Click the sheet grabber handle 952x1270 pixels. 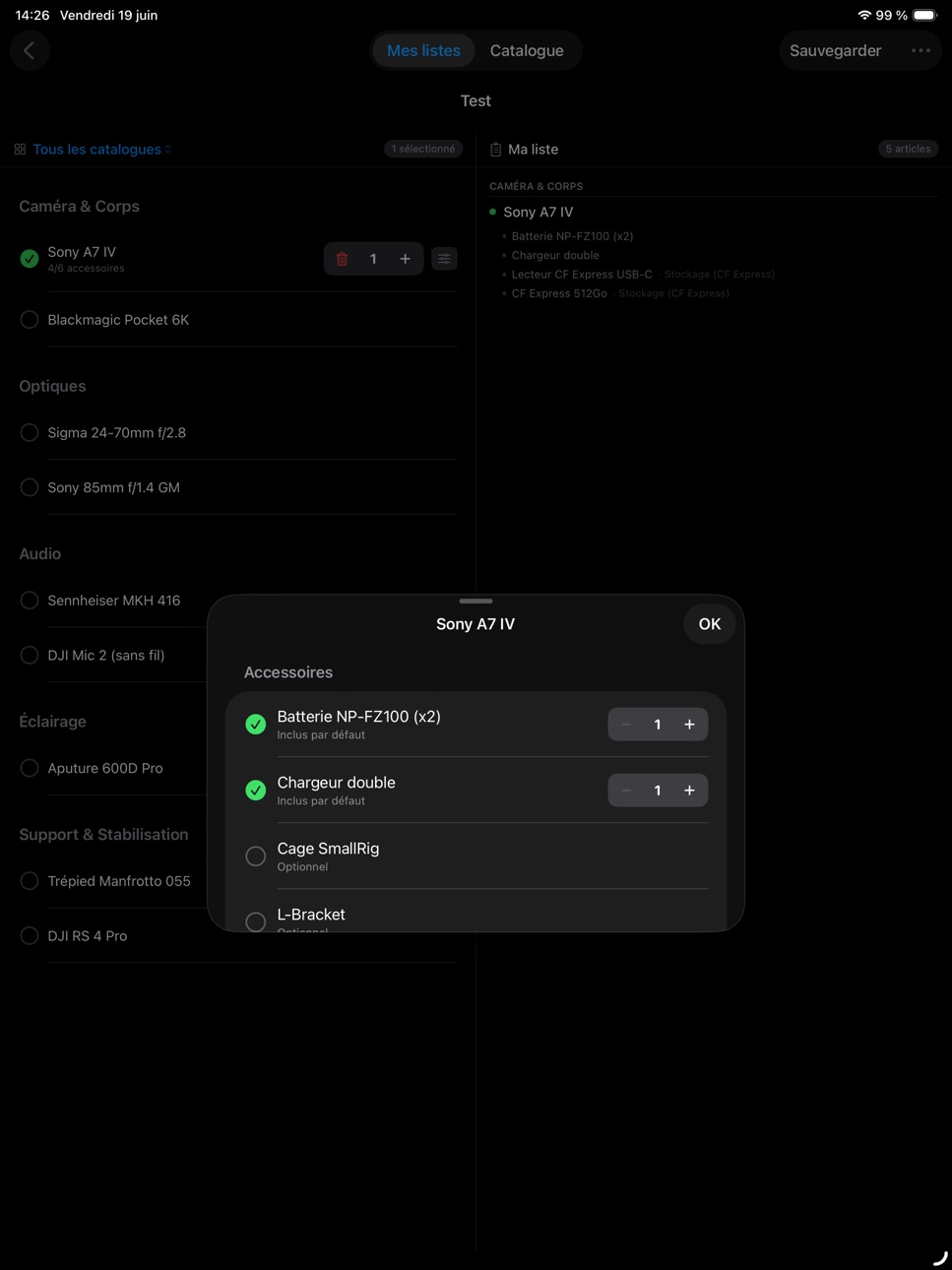[x=476, y=601]
